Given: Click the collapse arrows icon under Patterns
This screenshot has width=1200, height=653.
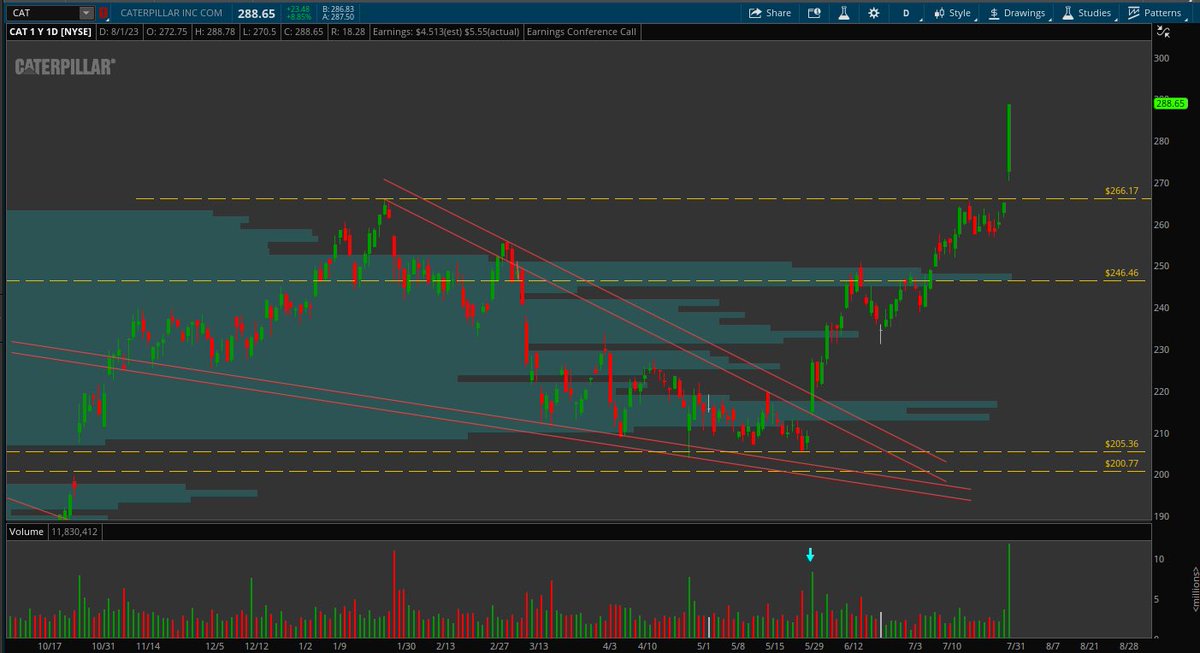Looking at the screenshot, I should 1162,31.
